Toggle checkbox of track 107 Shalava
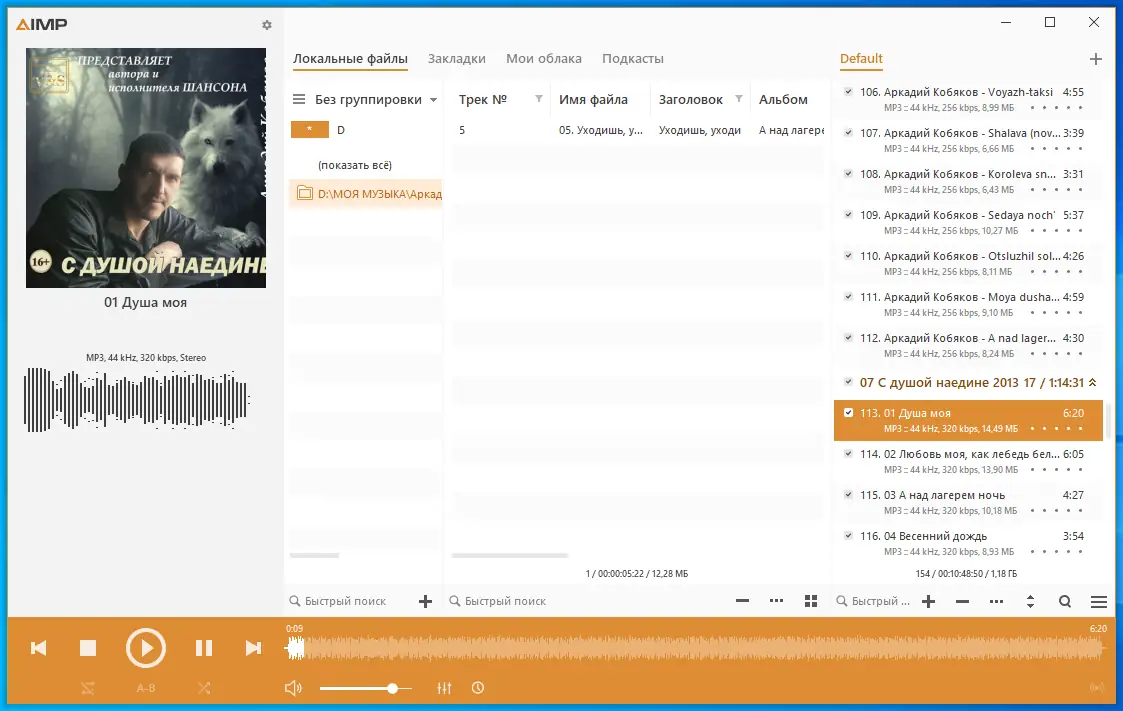This screenshot has width=1123, height=711. tap(849, 132)
